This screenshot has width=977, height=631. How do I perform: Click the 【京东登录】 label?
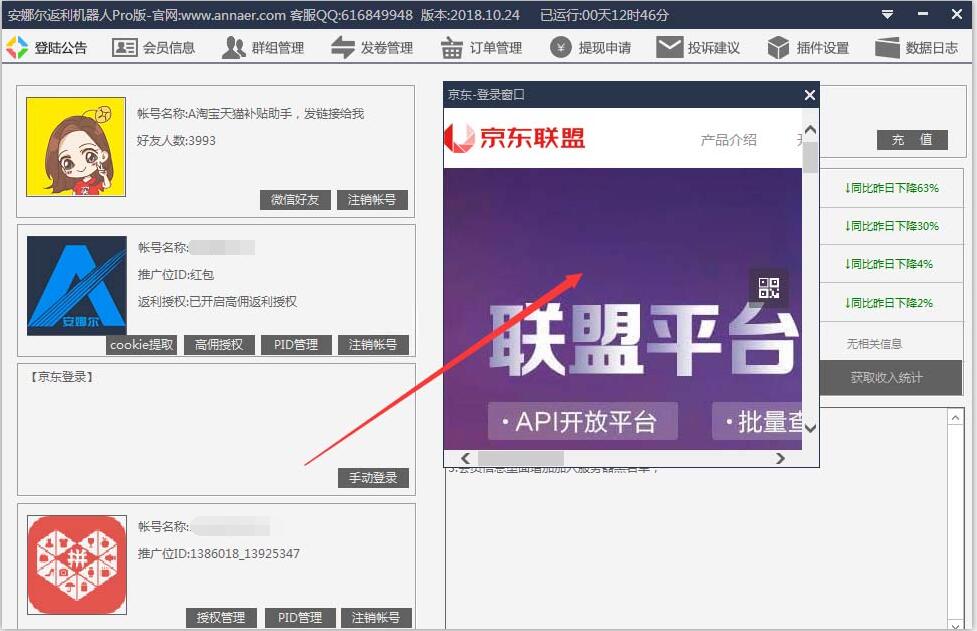(62, 377)
